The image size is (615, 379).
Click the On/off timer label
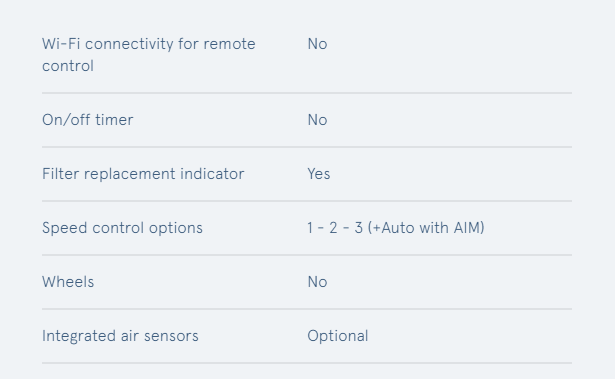coord(87,120)
